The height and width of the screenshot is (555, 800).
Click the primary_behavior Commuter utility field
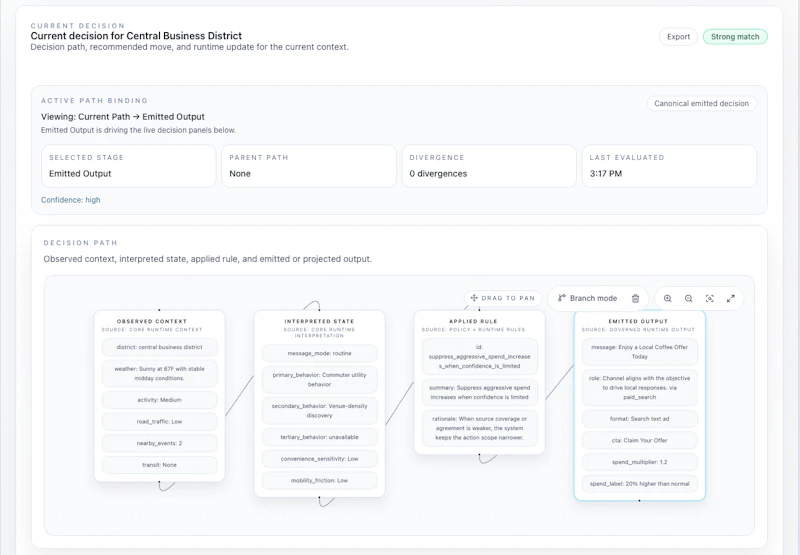click(x=319, y=380)
